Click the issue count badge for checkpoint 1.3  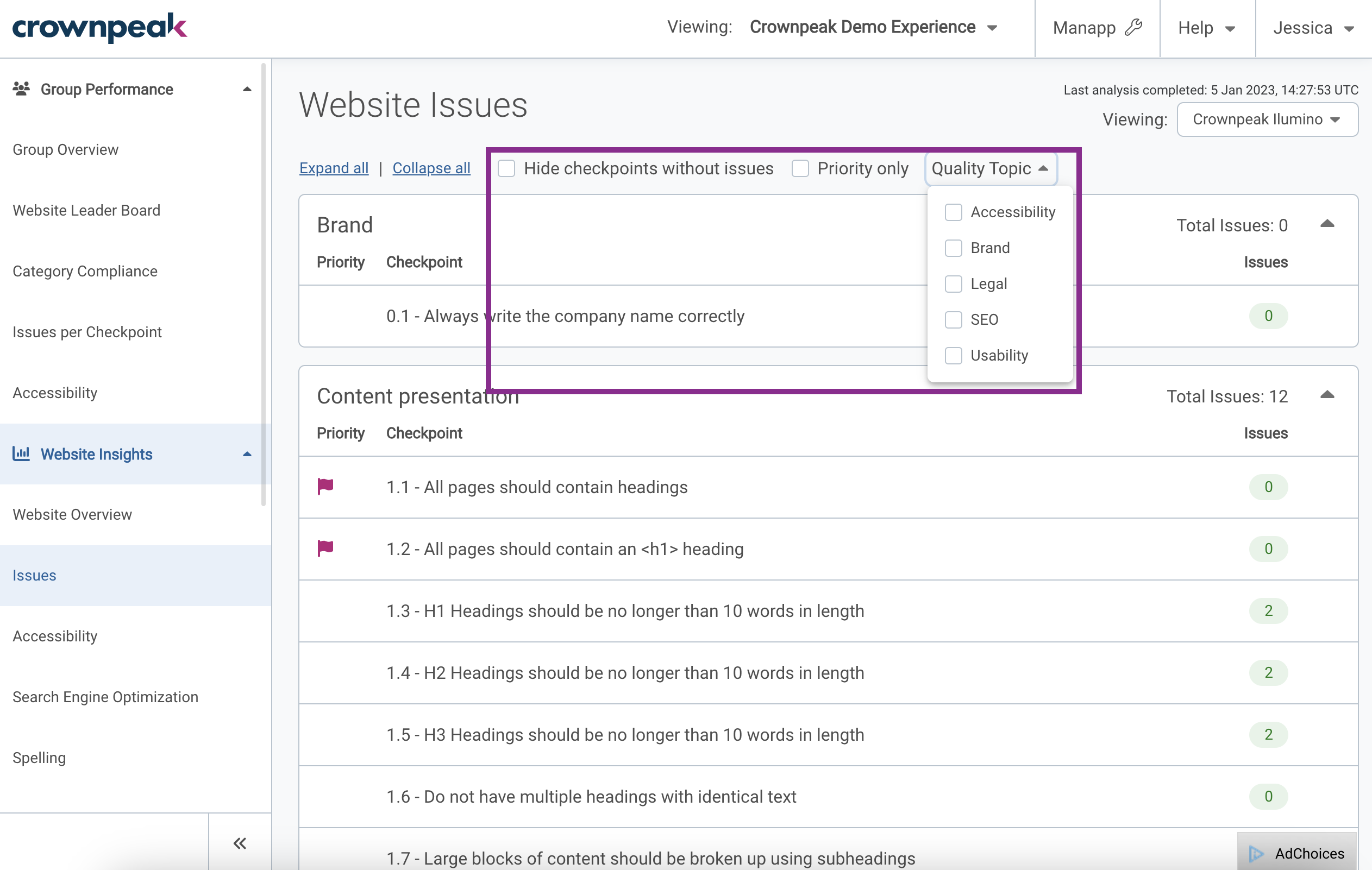click(x=1268, y=611)
